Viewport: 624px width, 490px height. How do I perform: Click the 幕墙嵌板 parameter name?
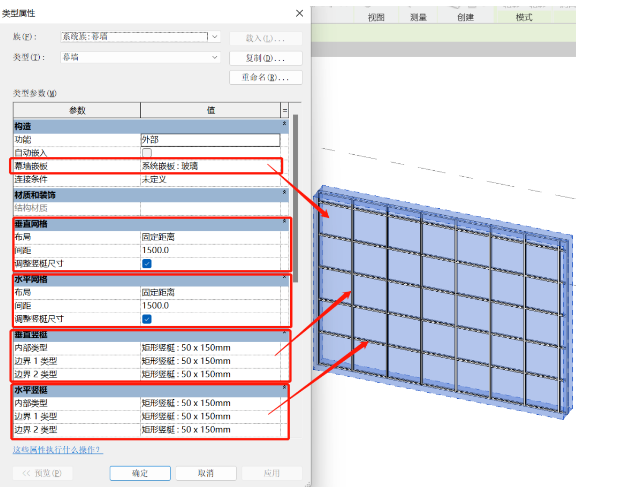pos(31,166)
